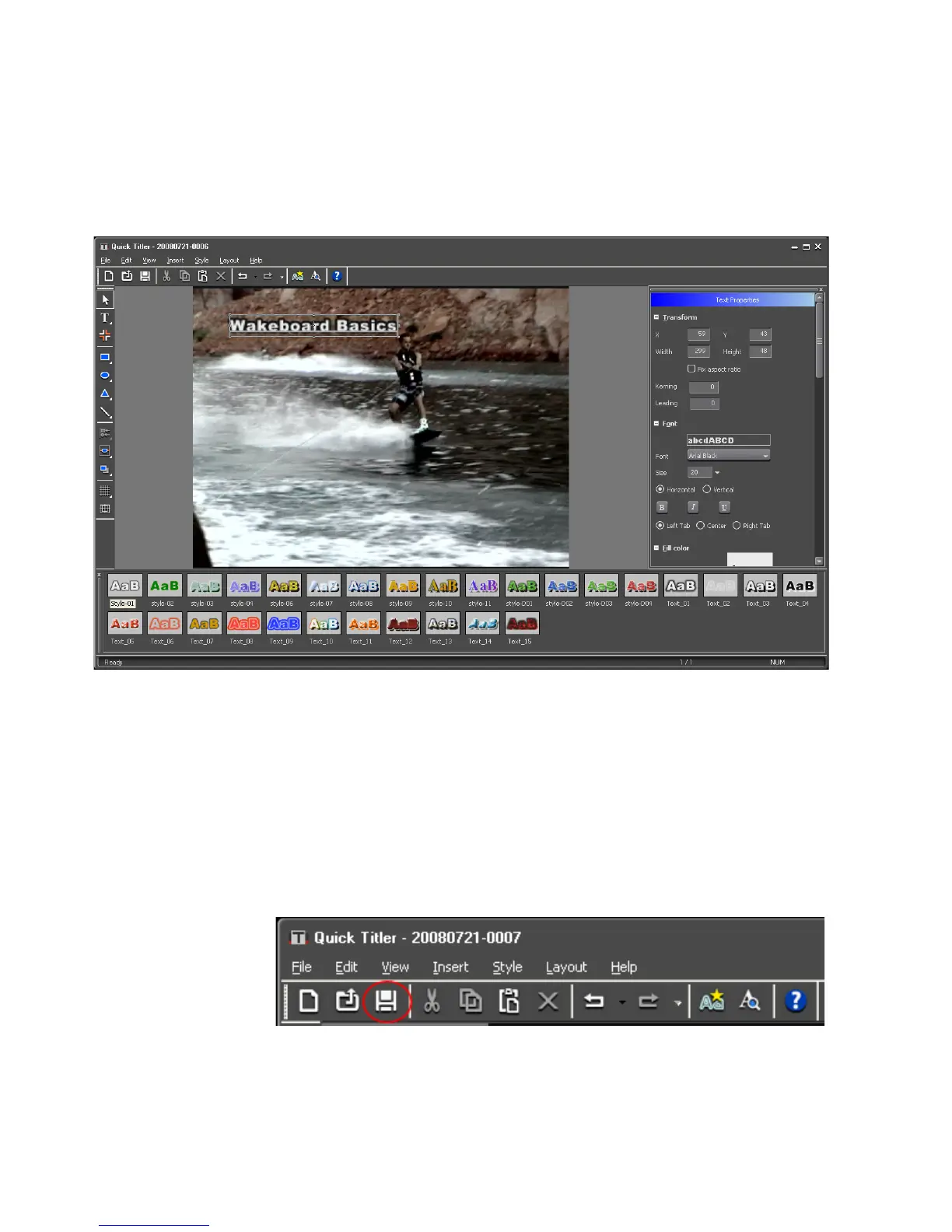Click the arrange order icon in the left toolbox
The width and height of the screenshot is (952, 1232).
point(105,470)
